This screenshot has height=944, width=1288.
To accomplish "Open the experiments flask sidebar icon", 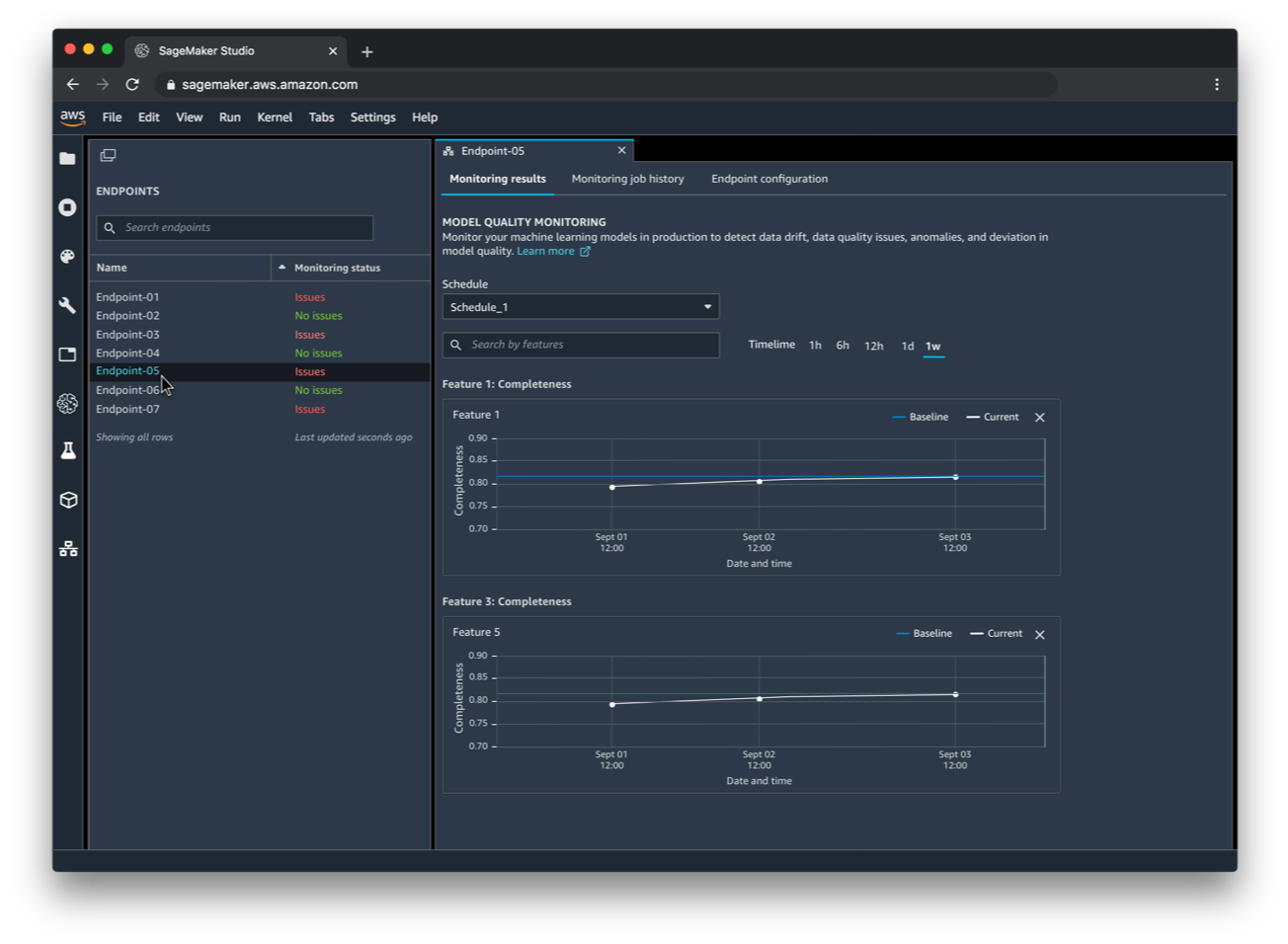I will tap(67, 451).
